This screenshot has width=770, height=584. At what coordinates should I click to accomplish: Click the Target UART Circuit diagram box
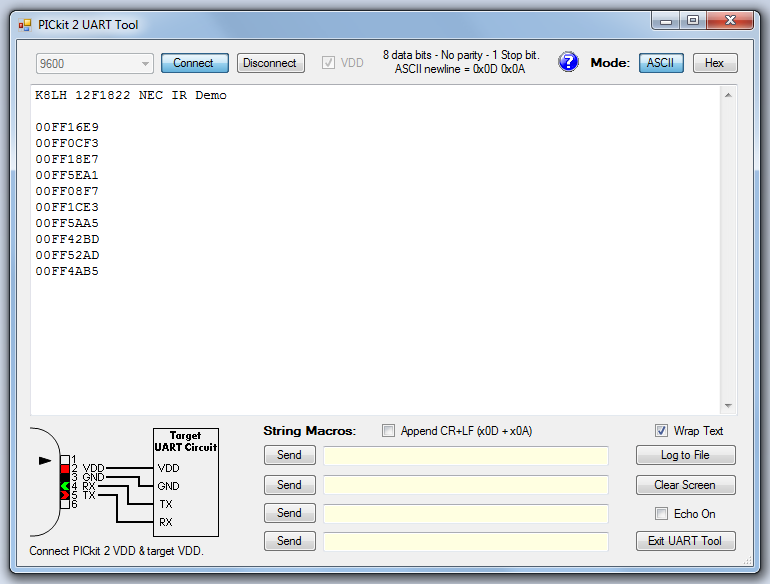pyautogui.click(x=185, y=483)
